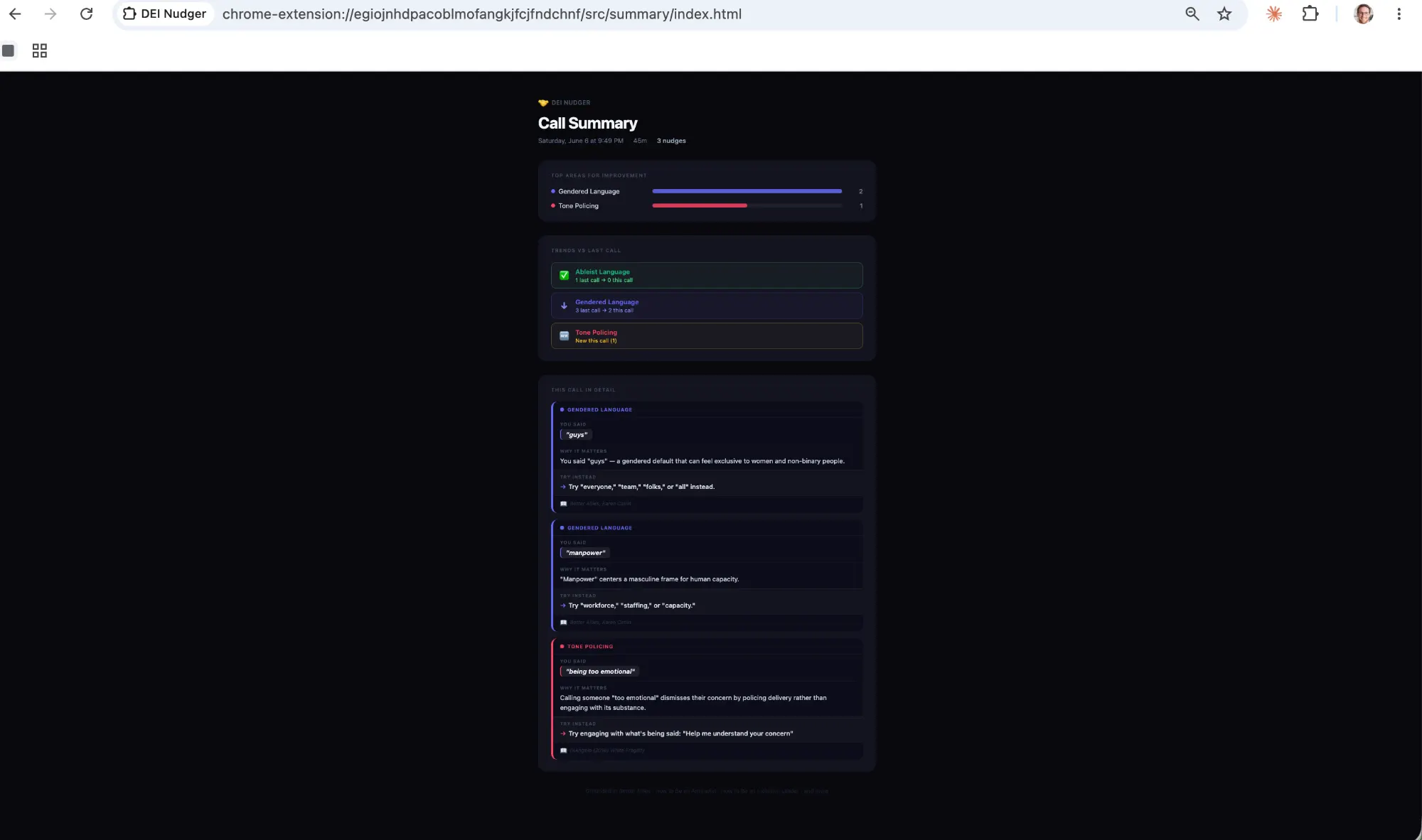Click the "Call Summary" heading
Image resolution: width=1422 pixels, height=840 pixels.
click(587, 124)
